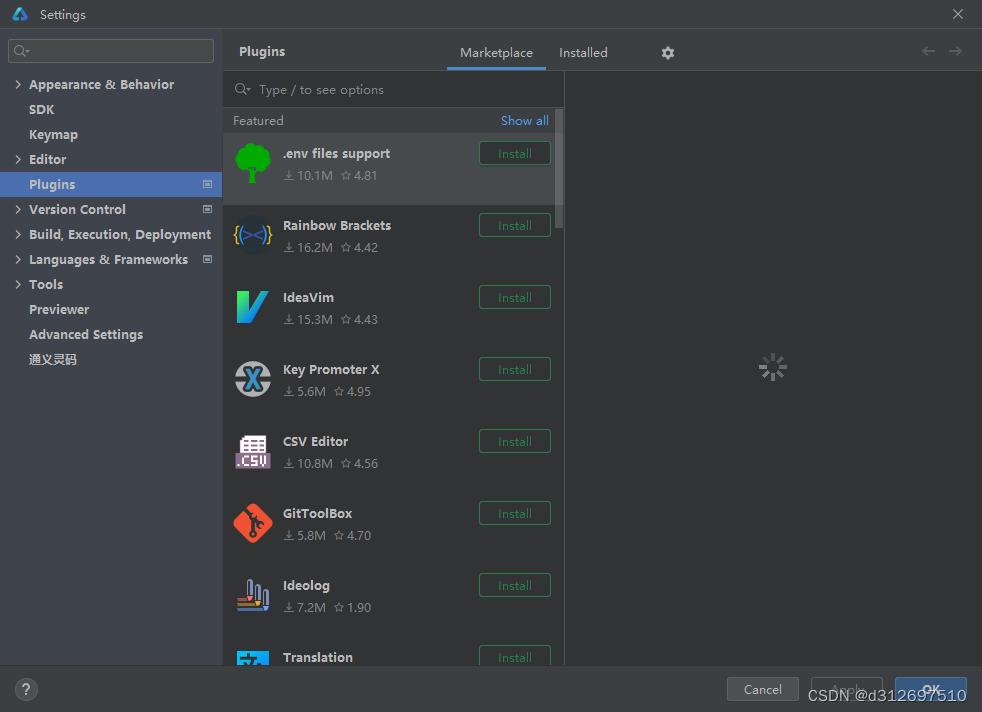Click the DevEco Studio logo in title bar

click(x=20, y=14)
